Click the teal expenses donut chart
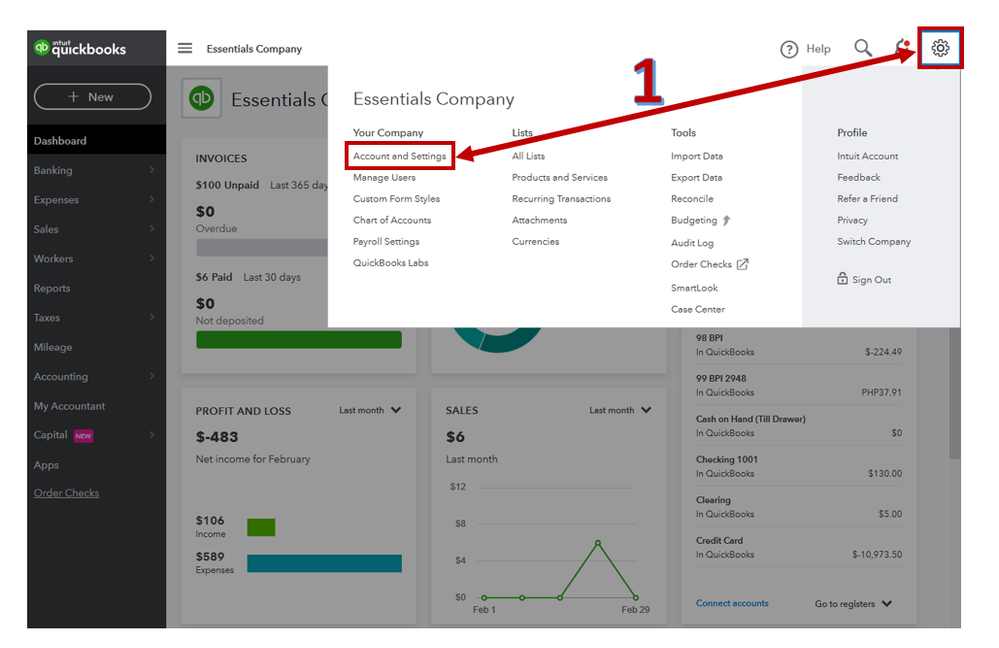999x648 pixels. [498, 339]
